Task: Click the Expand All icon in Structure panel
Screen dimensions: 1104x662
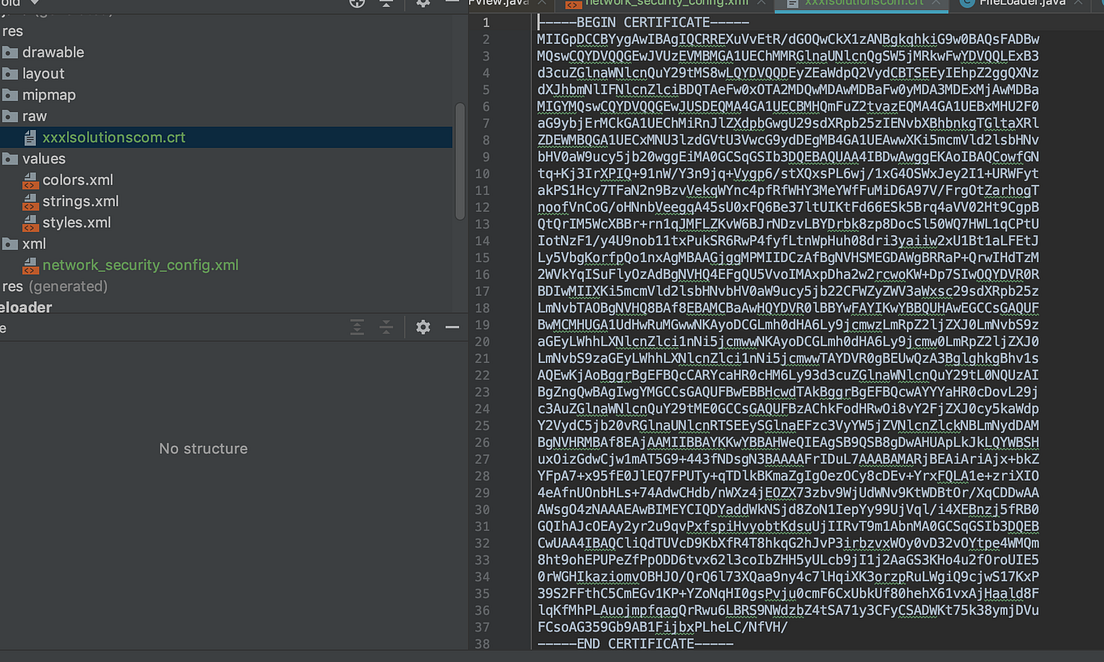Action: click(357, 327)
